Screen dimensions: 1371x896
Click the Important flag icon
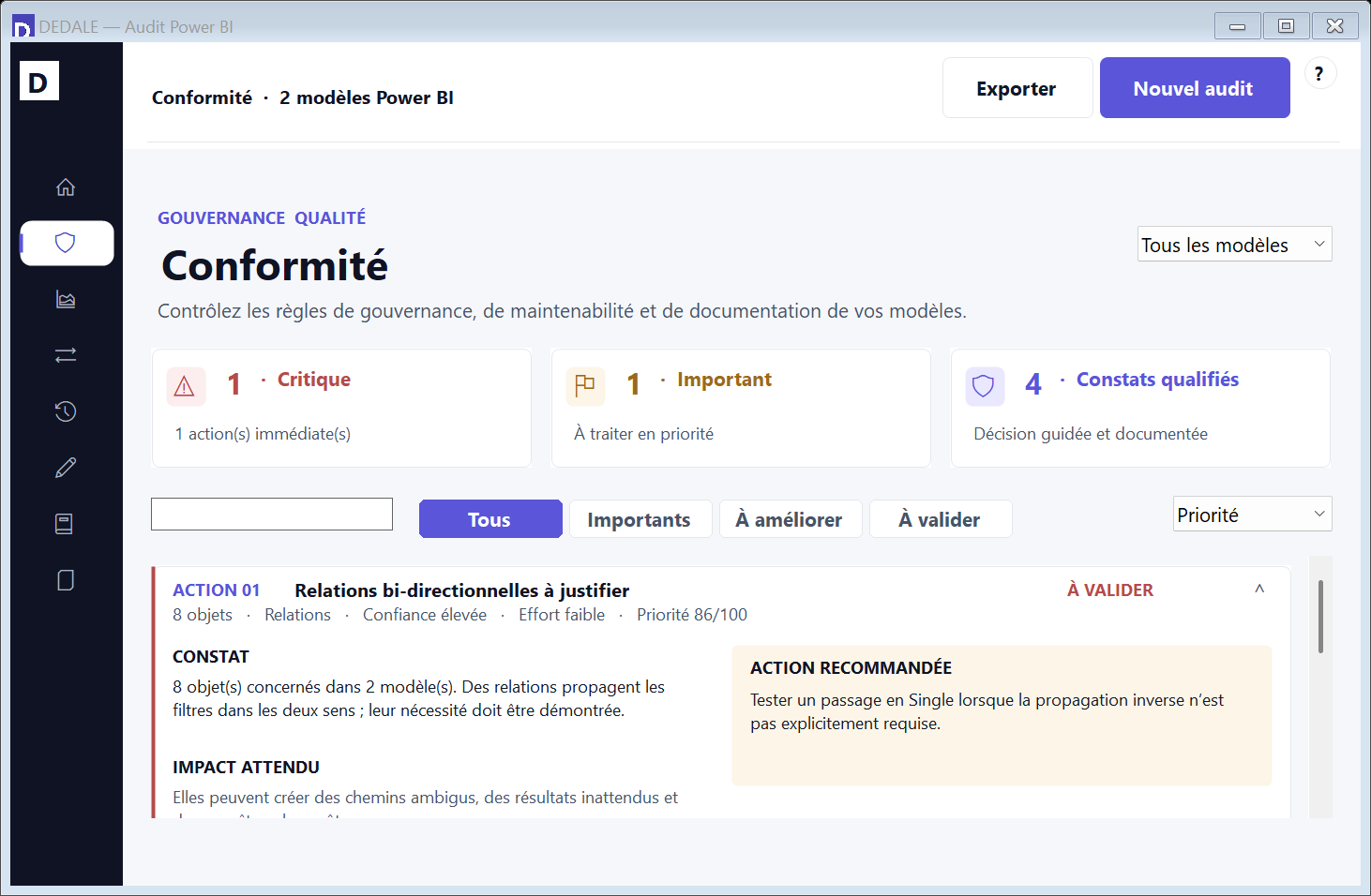(585, 386)
